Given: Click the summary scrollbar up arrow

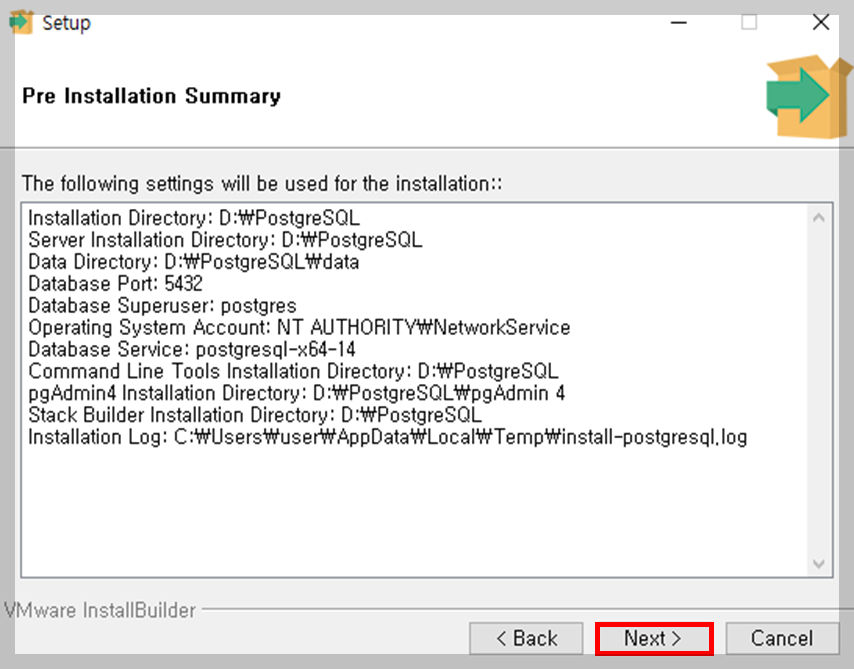Looking at the screenshot, I should click(818, 218).
